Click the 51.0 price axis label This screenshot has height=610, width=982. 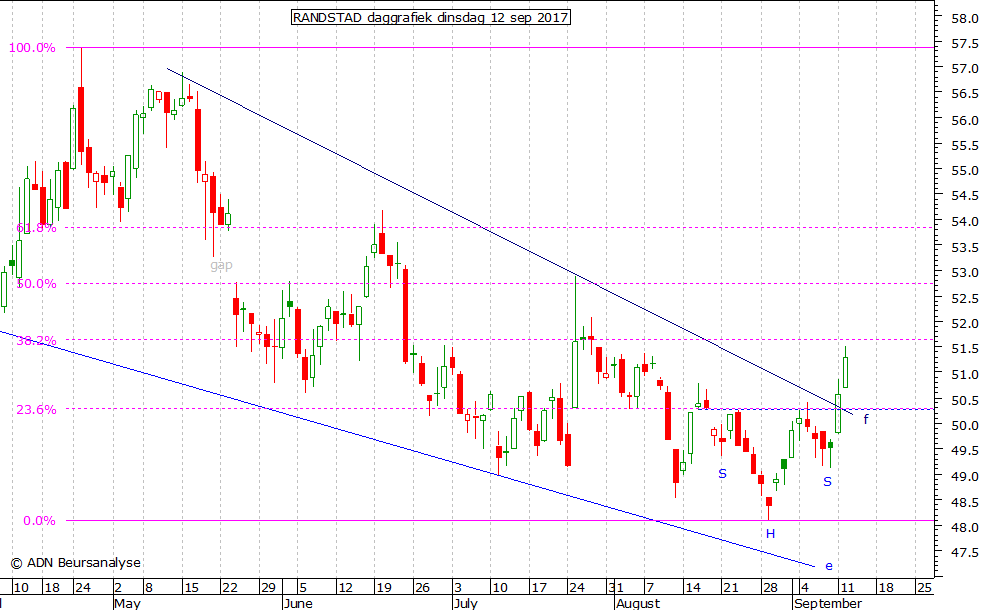coord(964,375)
